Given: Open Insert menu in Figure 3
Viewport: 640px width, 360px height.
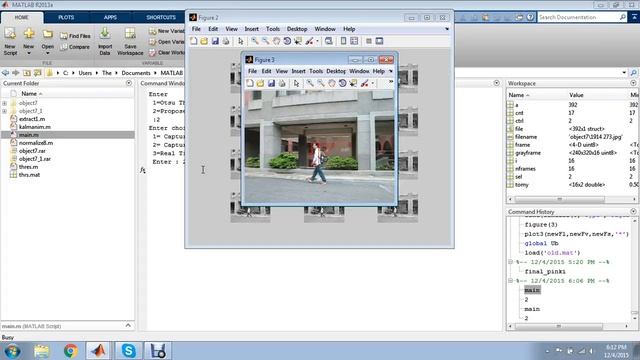Looking at the screenshot, I should click(x=298, y=71).
